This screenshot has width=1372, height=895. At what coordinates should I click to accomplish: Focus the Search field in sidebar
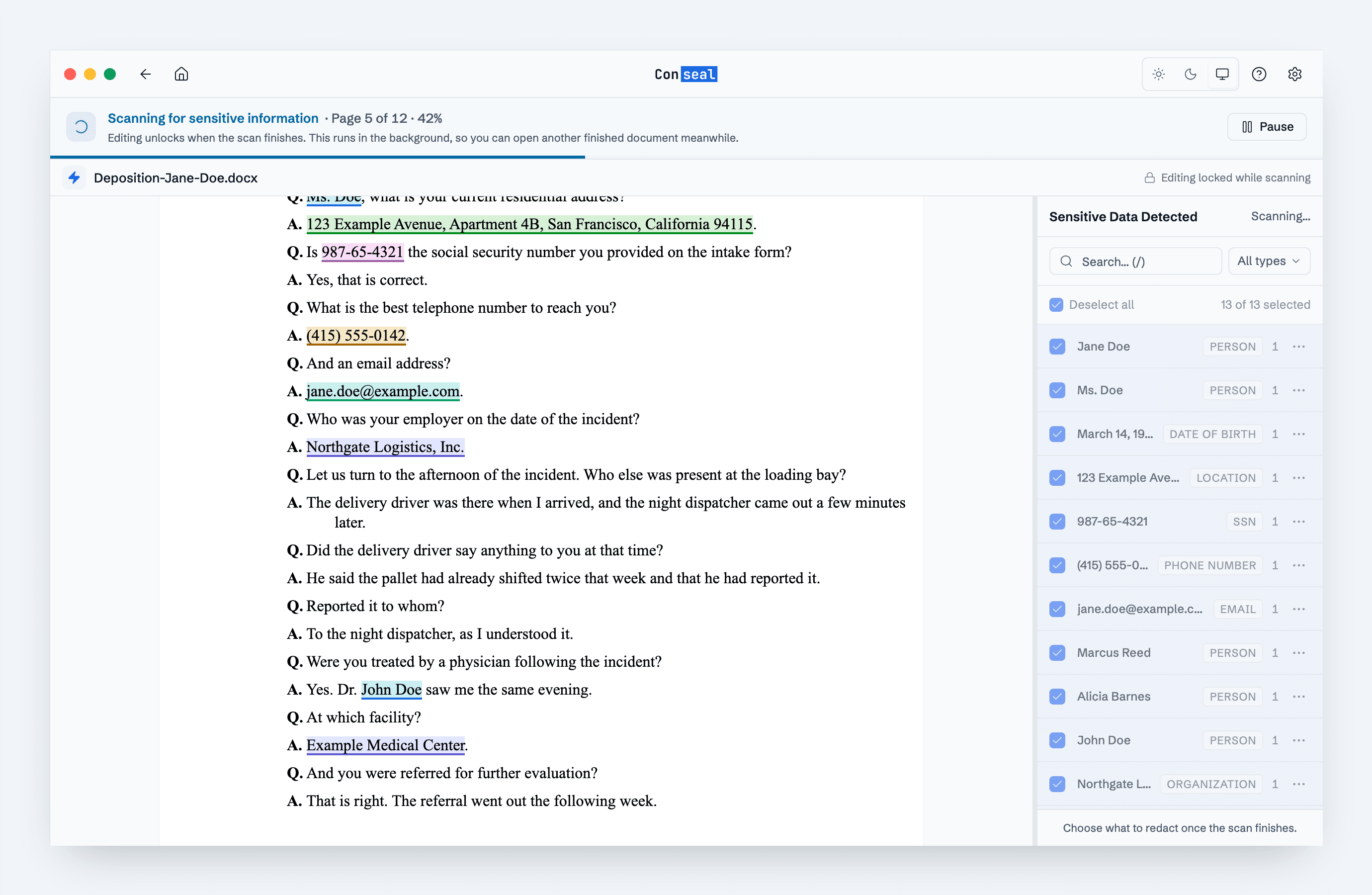pos(1135,261)
